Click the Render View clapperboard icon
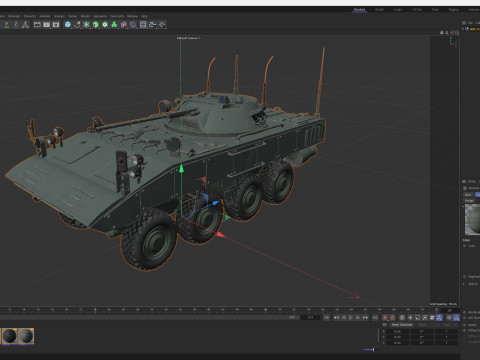This screenshot has width=480, height=360. tap(37, 25)
